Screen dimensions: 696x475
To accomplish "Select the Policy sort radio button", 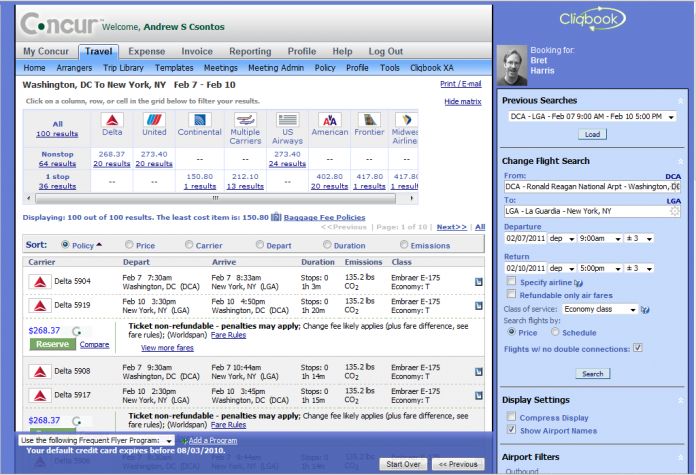I will (x=65, y=245).
